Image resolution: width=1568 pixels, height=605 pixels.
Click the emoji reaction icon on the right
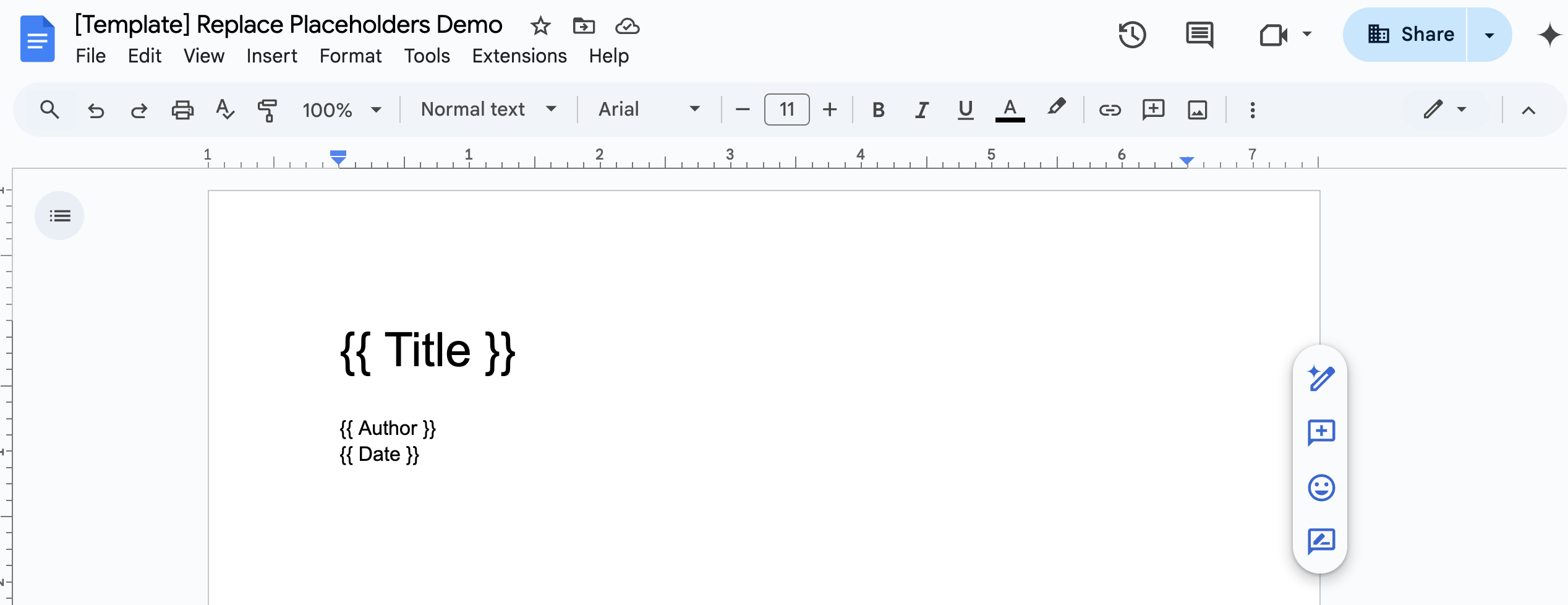pos(1321,488)
